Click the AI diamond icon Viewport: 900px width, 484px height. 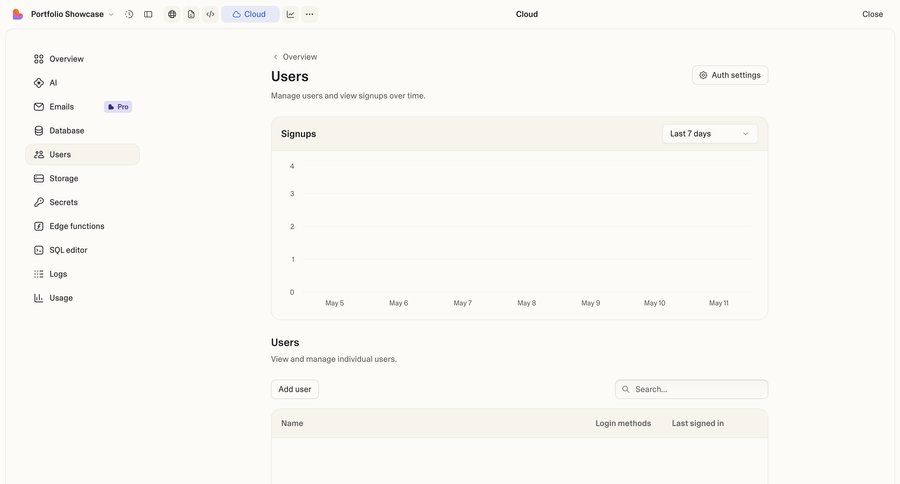point(38,83)
